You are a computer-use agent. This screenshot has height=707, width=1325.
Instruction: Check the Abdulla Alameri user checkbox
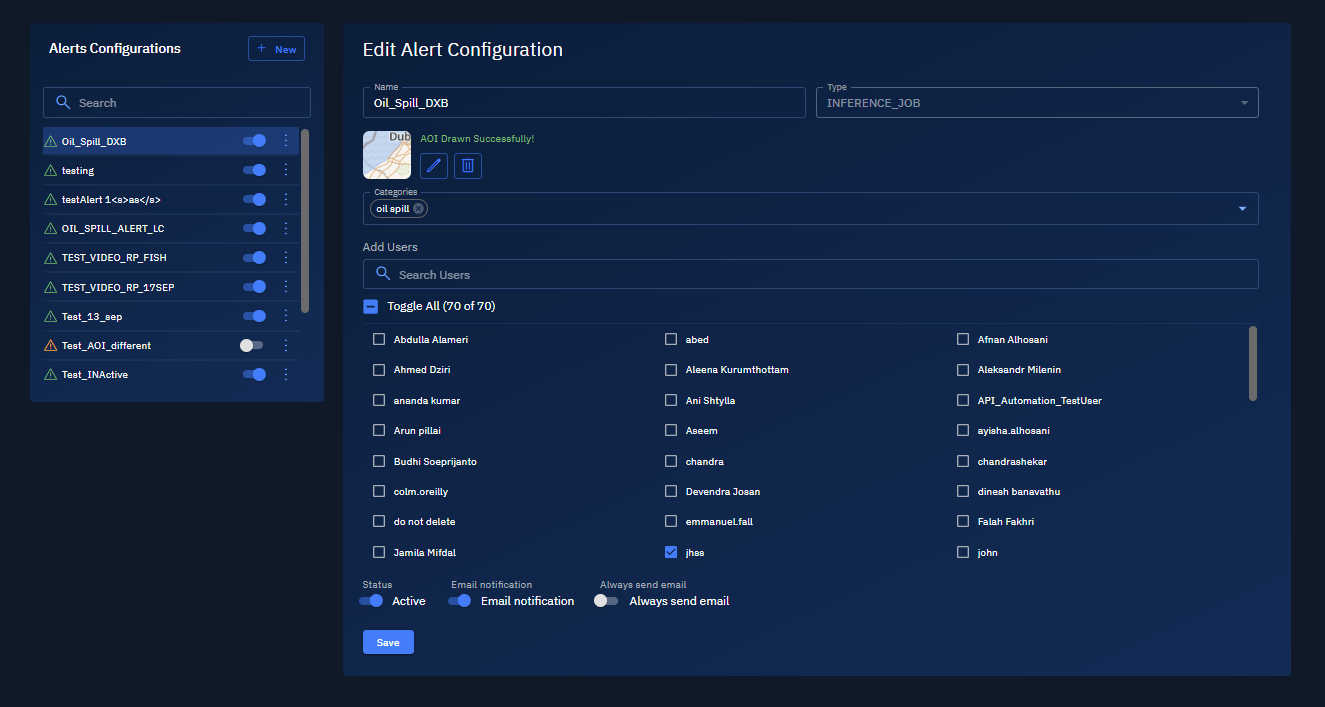coord(379,339)
